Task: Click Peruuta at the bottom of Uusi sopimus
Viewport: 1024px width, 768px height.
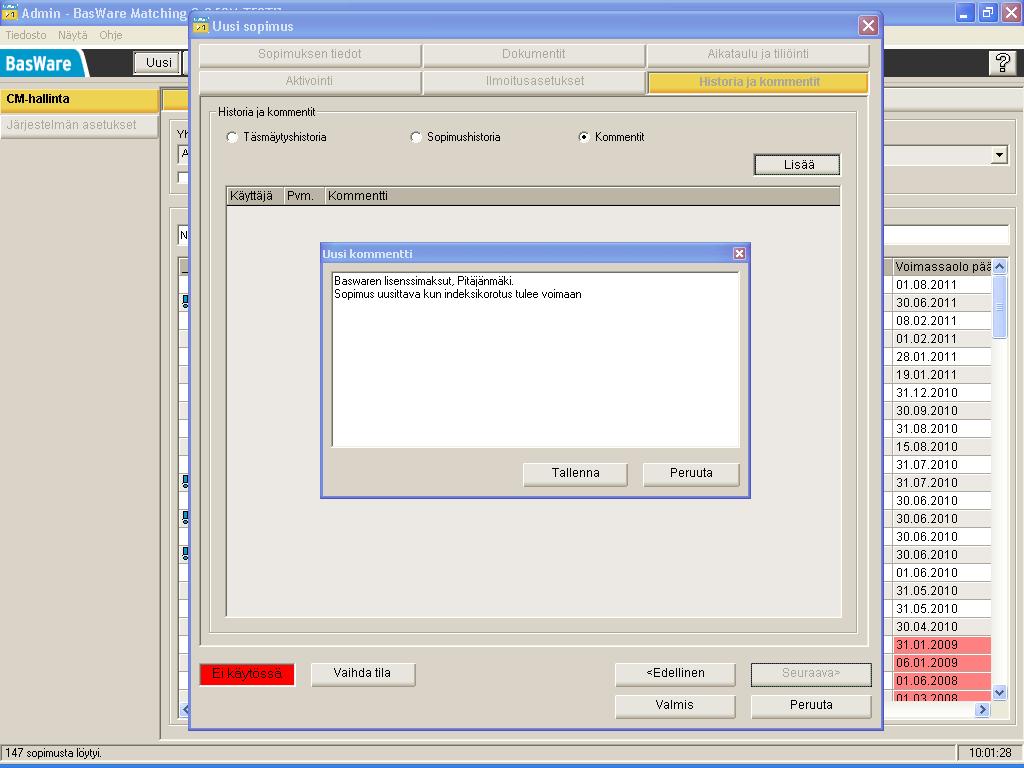Action: tap(811, 705)
